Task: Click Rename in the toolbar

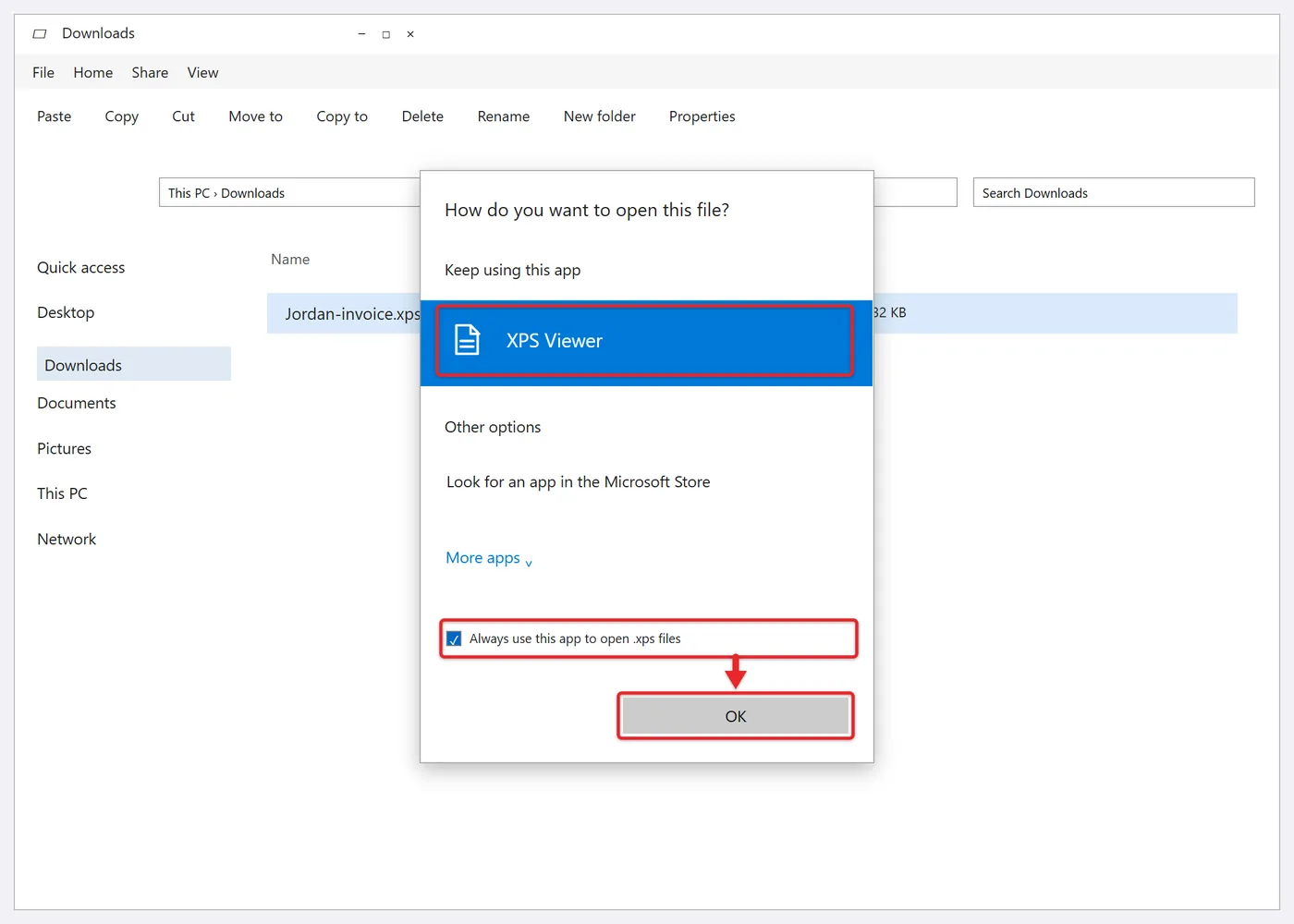Action: (504, 116)
